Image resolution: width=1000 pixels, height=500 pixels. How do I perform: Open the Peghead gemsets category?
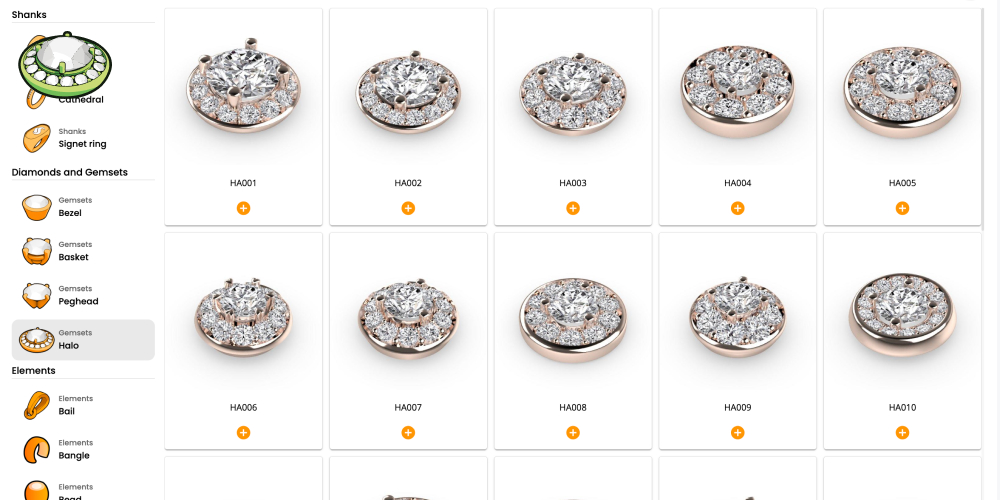click(x=83, y=295)
